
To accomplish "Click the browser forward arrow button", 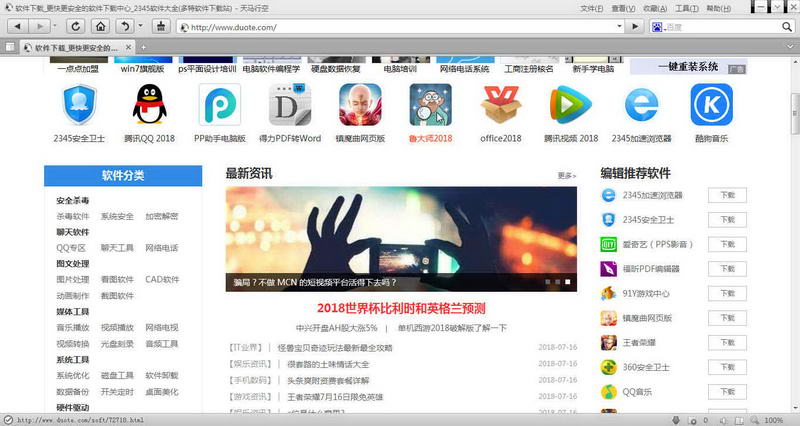I will click(x=39, y=27).
